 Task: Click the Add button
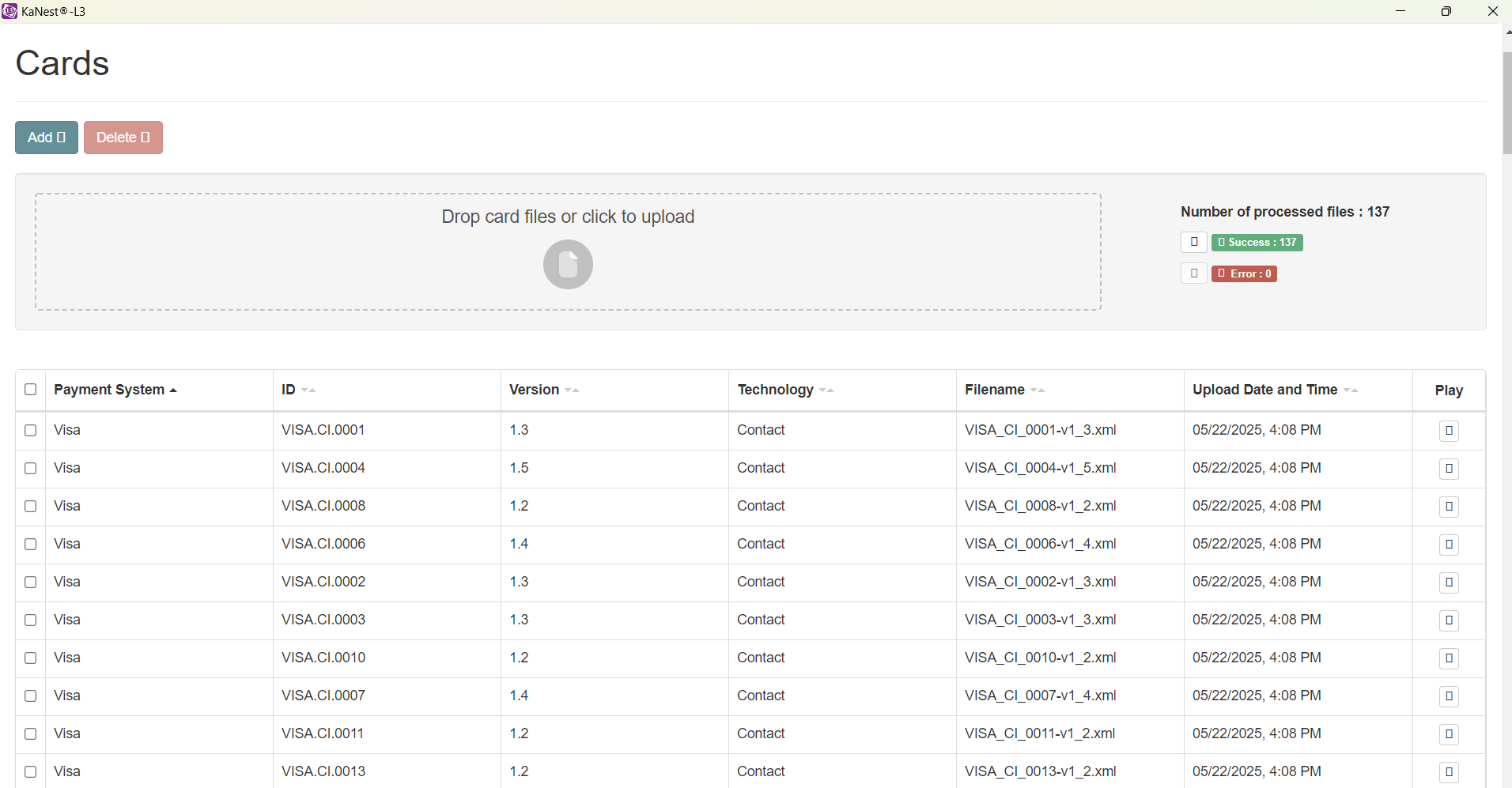47,138
